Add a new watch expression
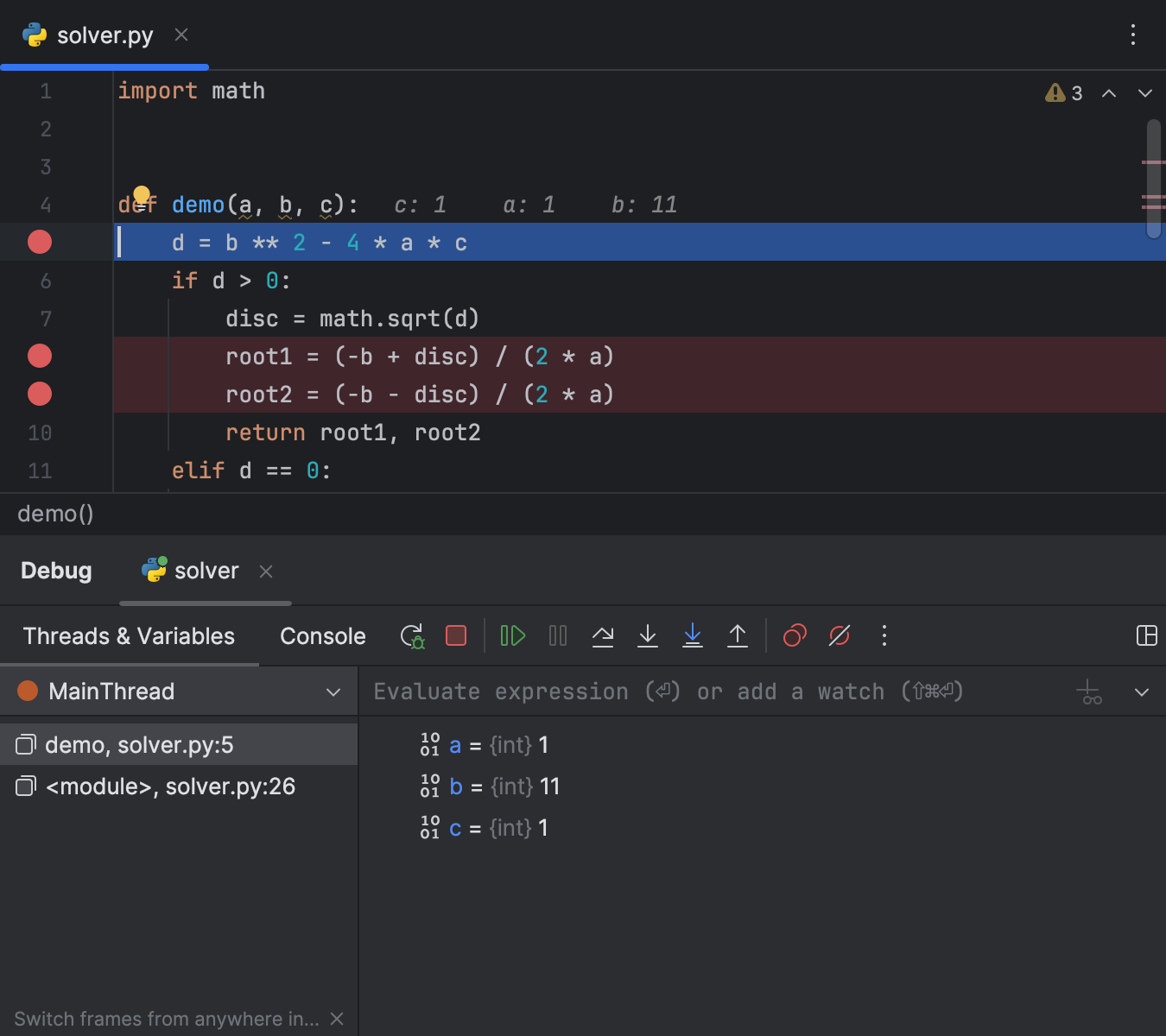 click(x=1088, y=692)
